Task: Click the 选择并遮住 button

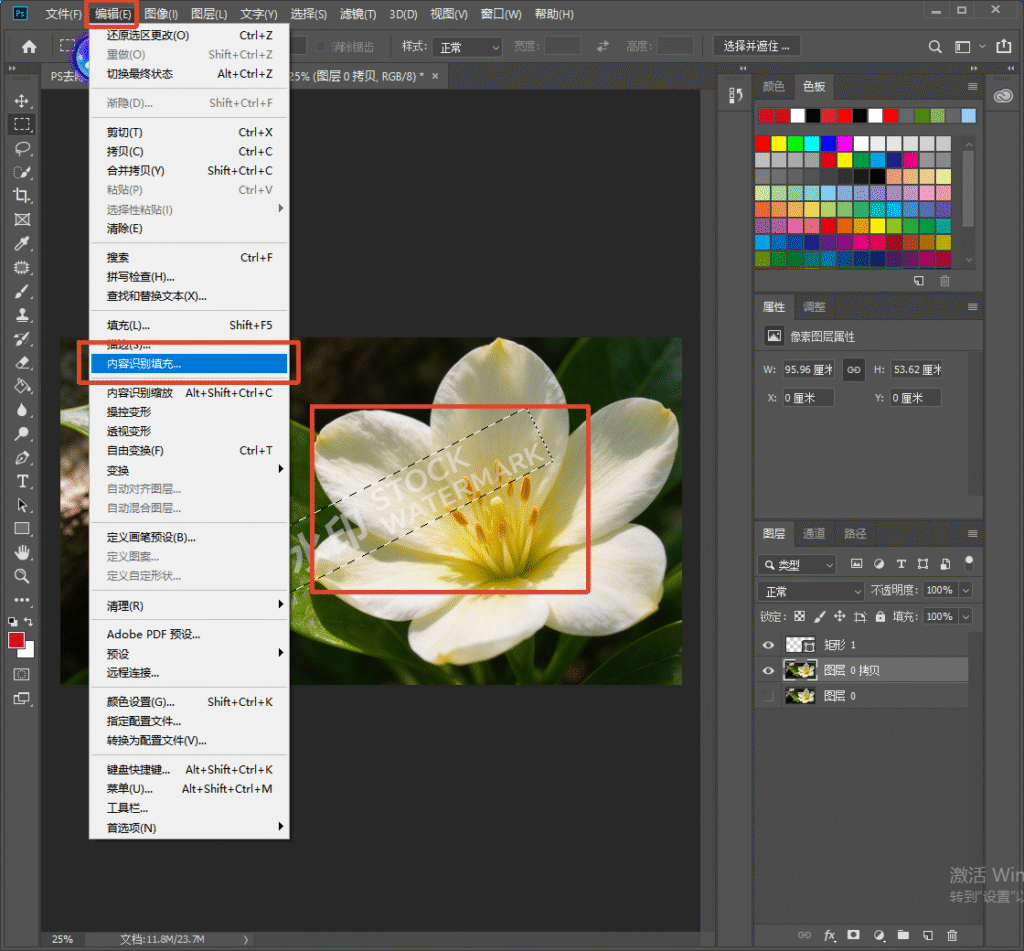Action: 756,46
